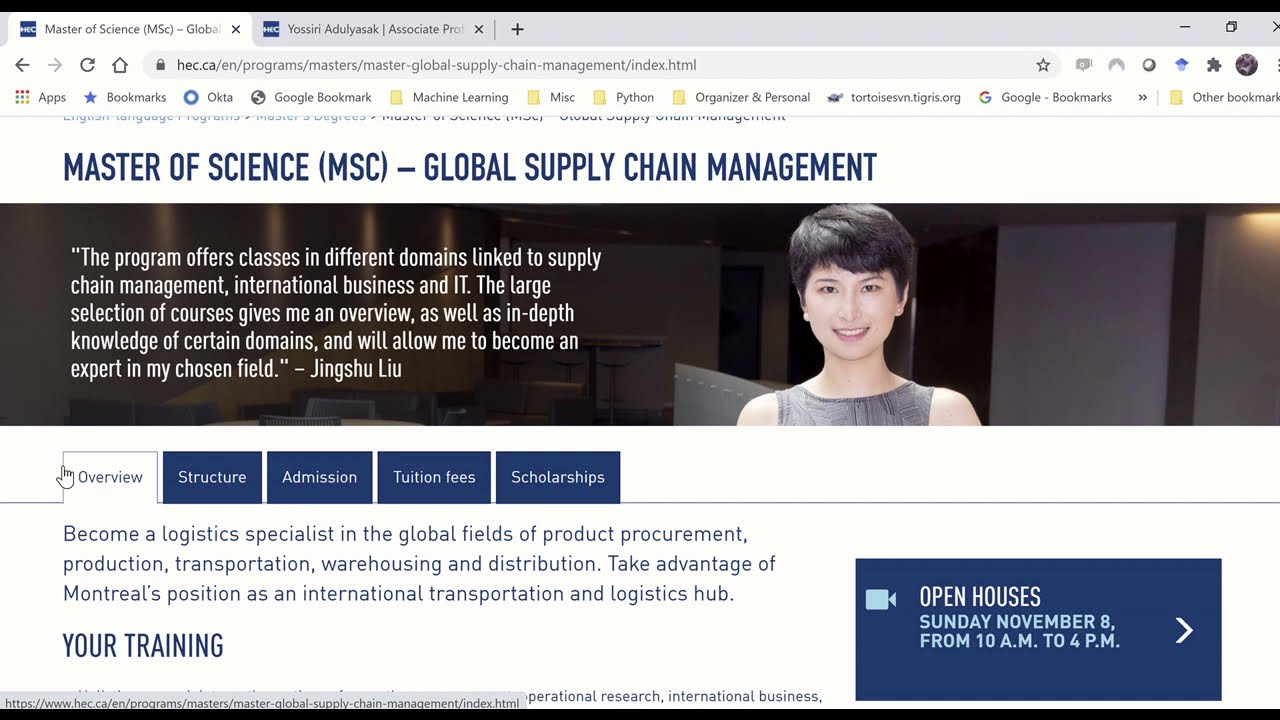Open the Apps grid shortcut

tap(40, 97)
